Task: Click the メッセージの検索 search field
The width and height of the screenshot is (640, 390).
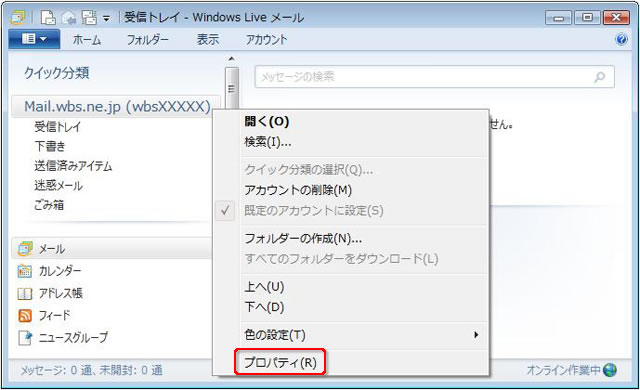Action: (x=434, y=77)
